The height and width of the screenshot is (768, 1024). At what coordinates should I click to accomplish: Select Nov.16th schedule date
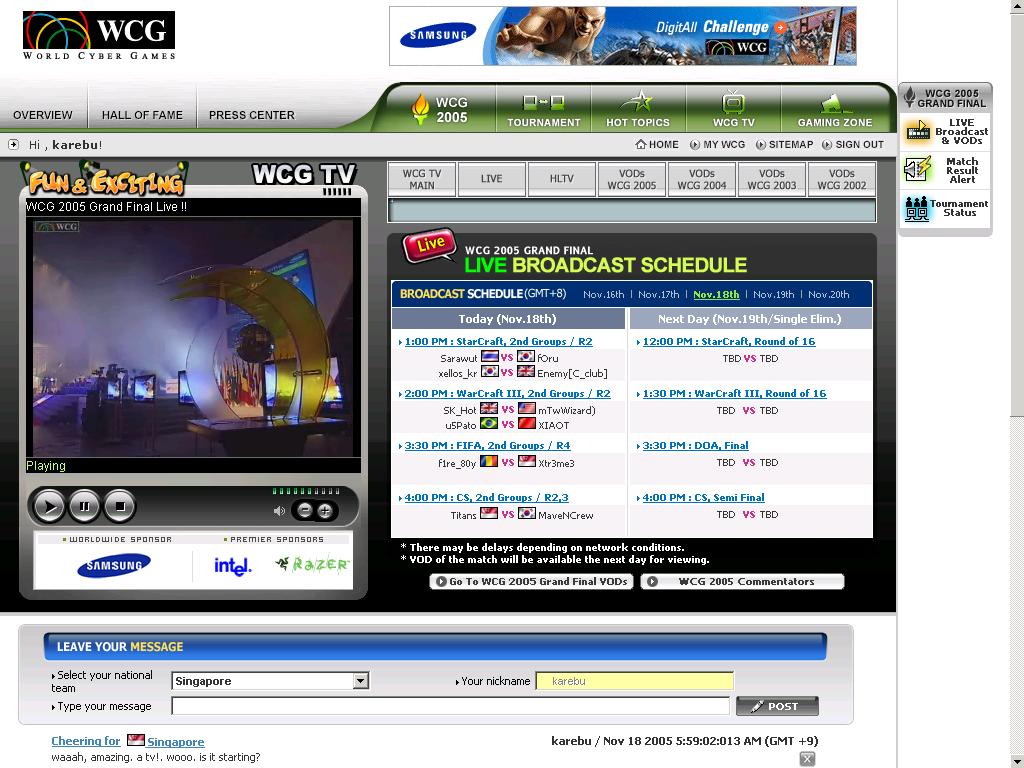[603, 295]
